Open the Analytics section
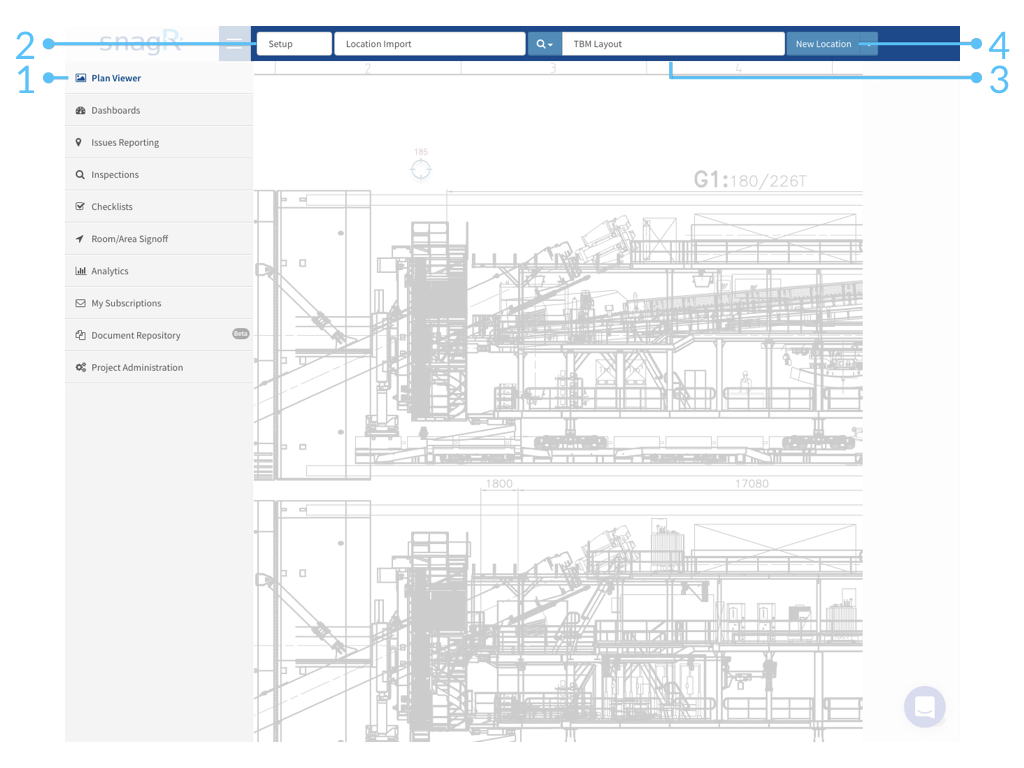Viewport: 1024px width, 768px height. pos(159,270)
